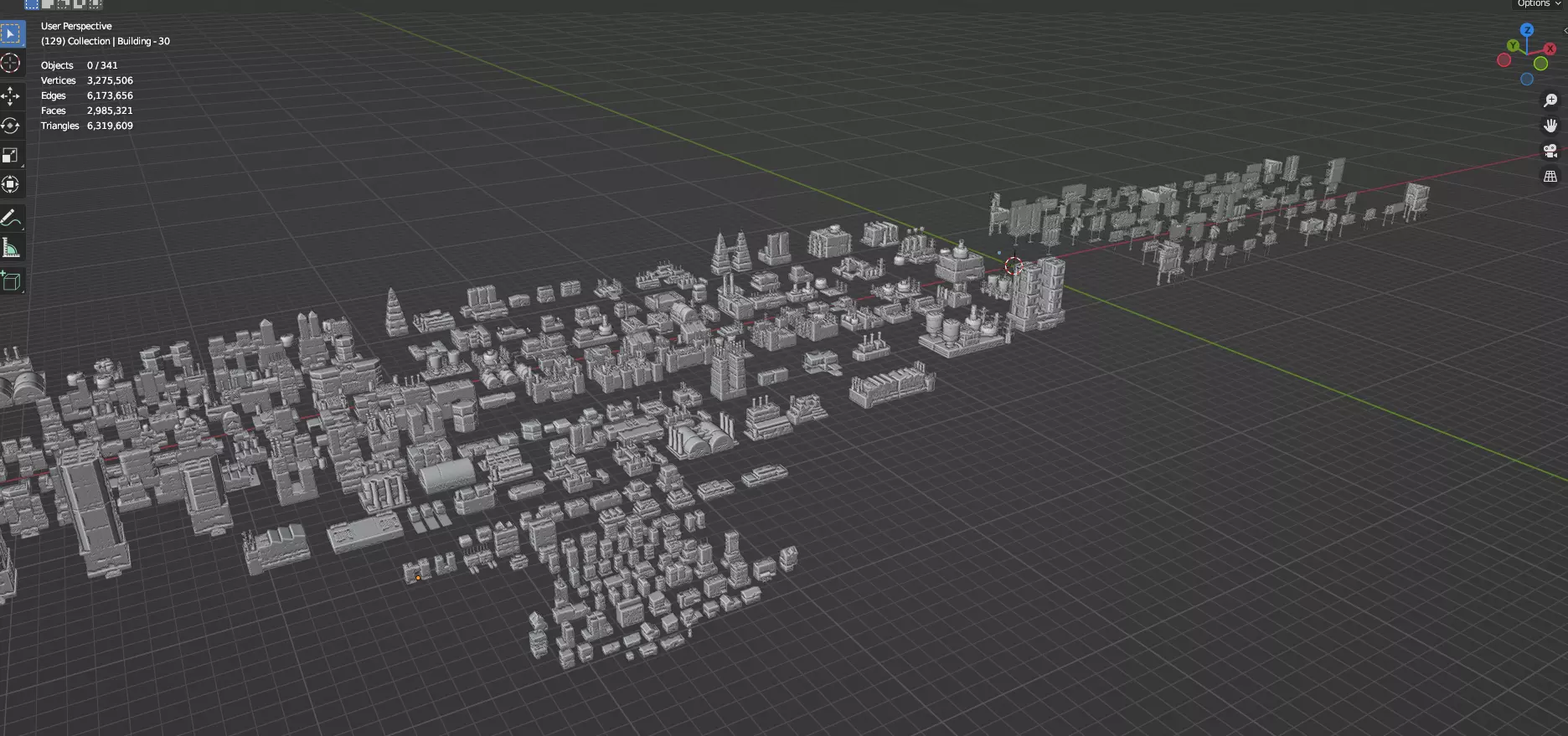Choose the Add Cube tool
This screenshot has width=1568, height=736.
[x=11, y=281]
